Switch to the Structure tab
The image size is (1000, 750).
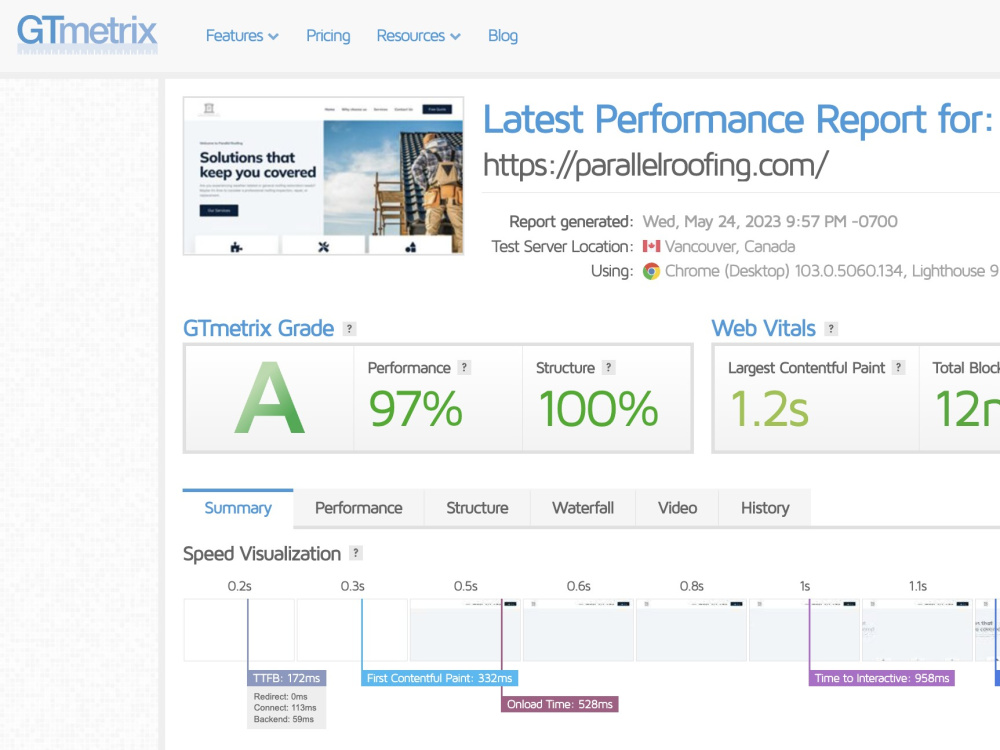pyautogui.click(x=477, y=508)
